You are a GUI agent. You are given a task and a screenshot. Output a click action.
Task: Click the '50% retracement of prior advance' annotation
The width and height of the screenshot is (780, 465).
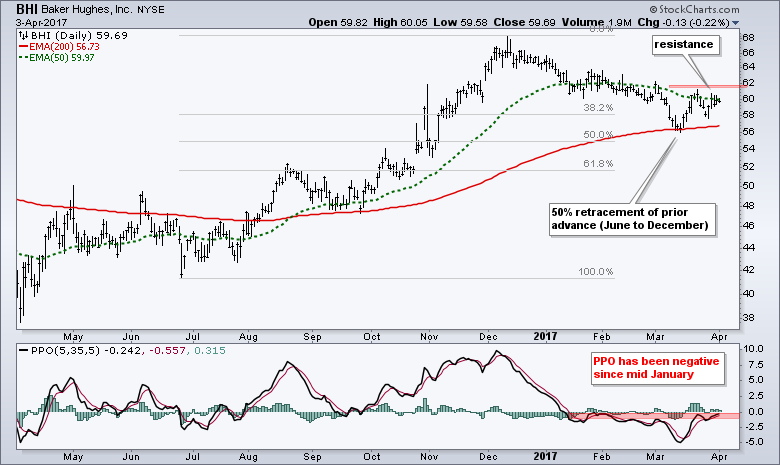[x=632, y=219]
